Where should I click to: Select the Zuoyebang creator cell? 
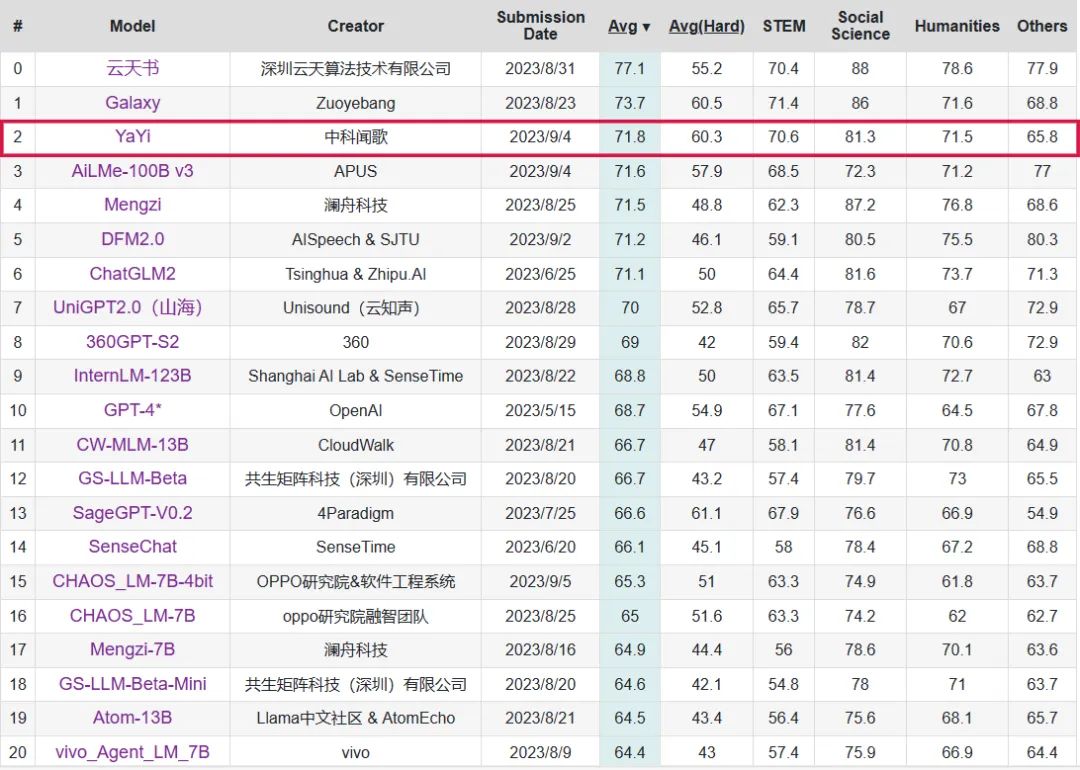point(355,103)
